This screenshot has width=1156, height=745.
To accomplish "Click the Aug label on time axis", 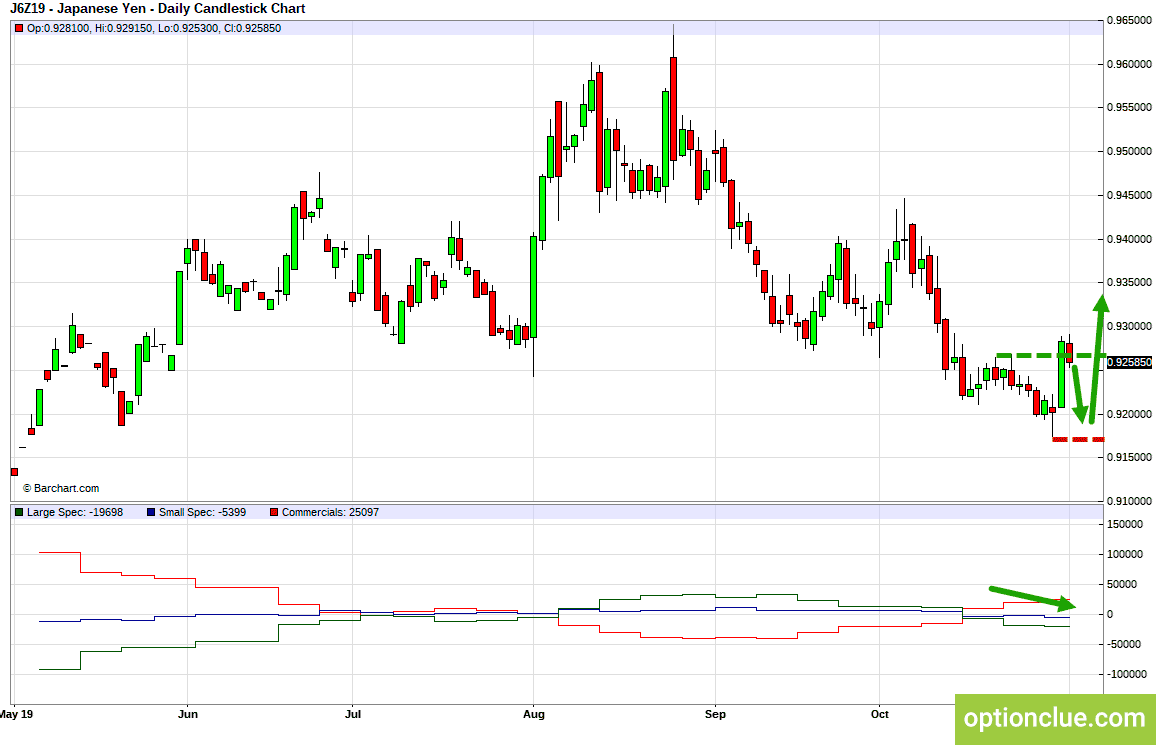I will point(534,714).
